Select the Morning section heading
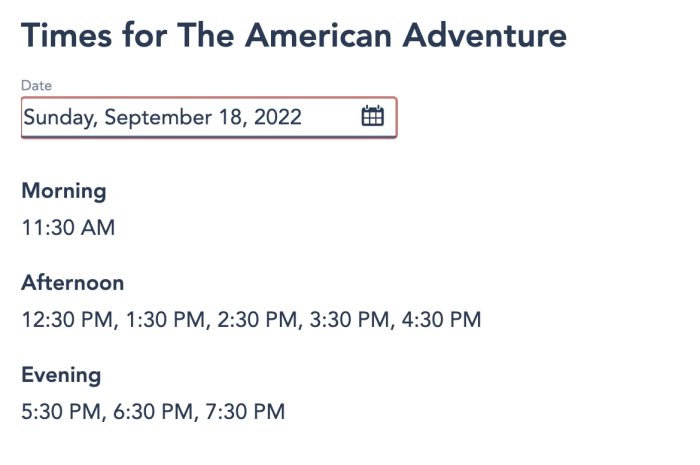Screen dimensions: 700x465 coord(64,191)
